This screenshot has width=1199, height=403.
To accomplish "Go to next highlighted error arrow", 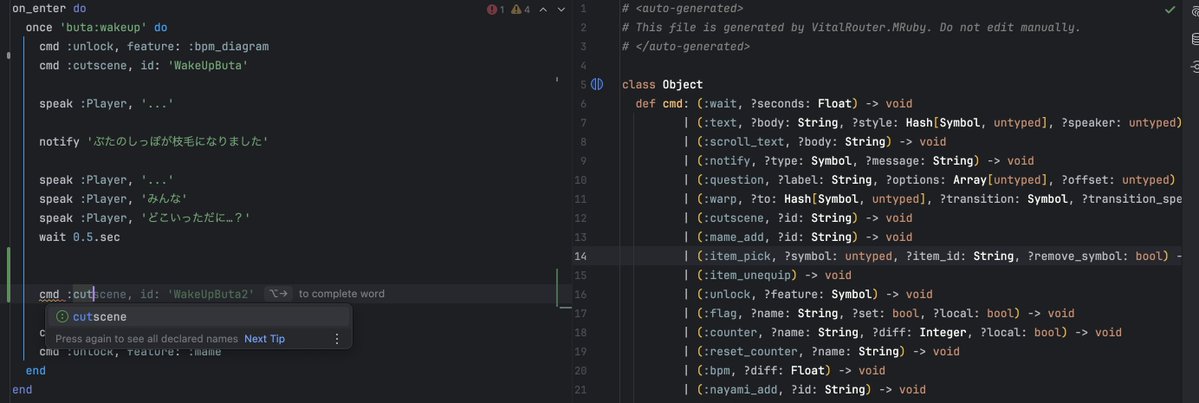I will (562, 9).
